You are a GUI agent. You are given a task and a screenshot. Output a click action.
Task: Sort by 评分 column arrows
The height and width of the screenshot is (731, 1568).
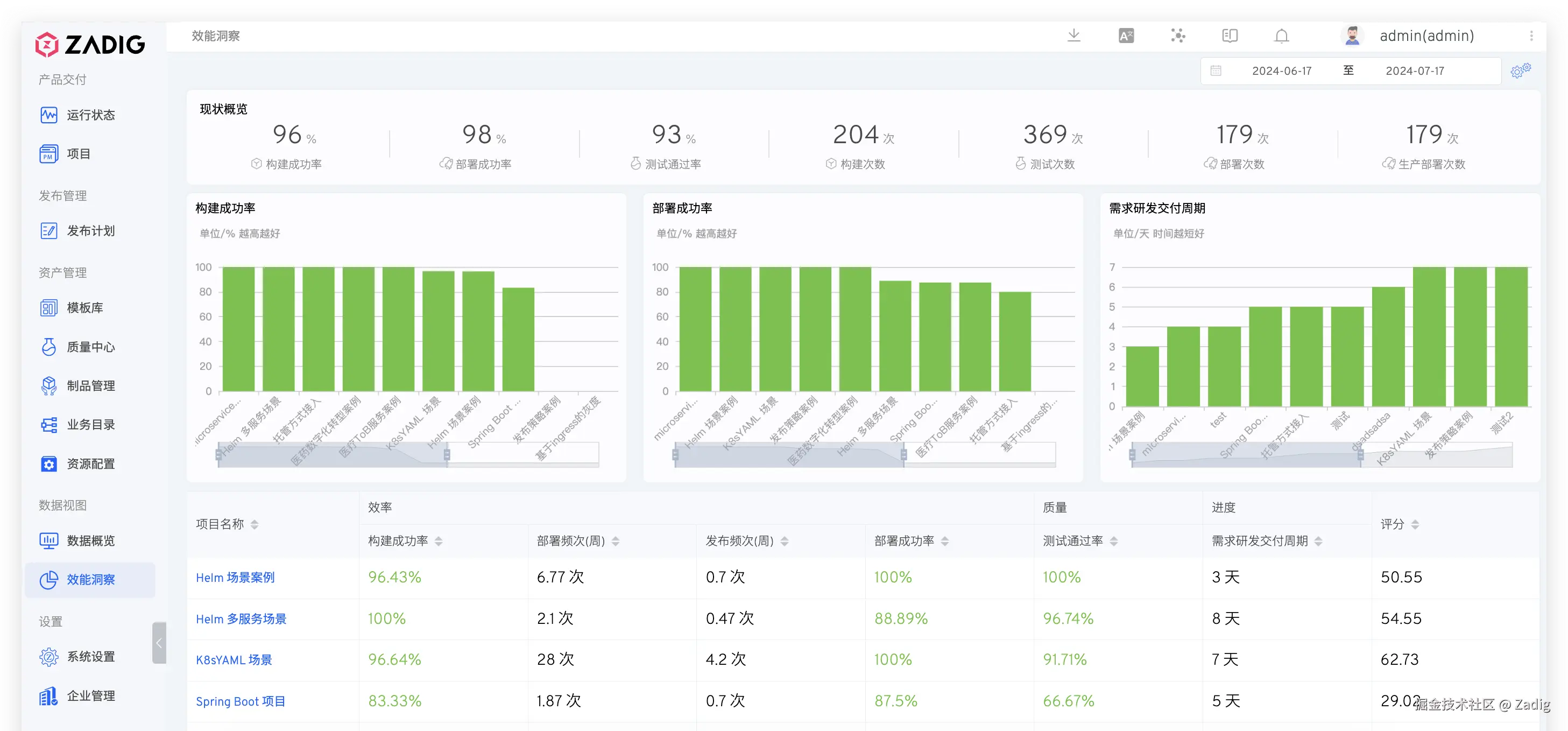[1415, 524]
